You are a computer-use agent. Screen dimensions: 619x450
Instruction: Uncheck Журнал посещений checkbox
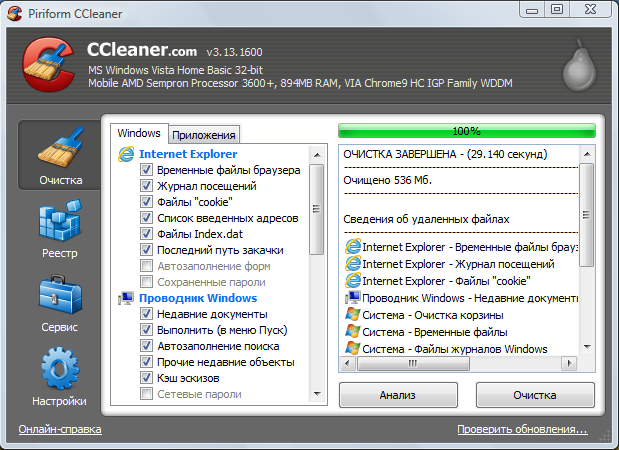146,186
